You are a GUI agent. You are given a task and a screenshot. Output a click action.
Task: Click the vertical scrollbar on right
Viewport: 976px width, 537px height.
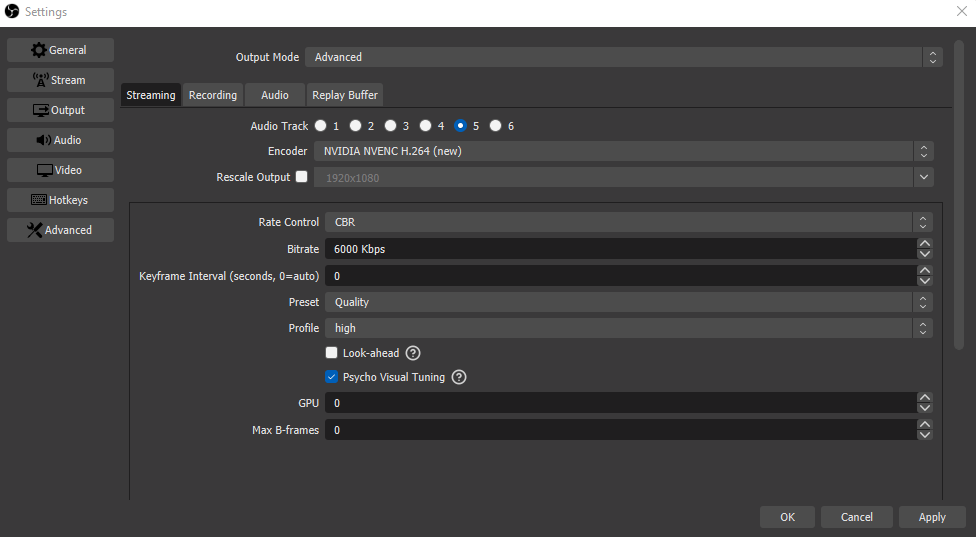959,195
